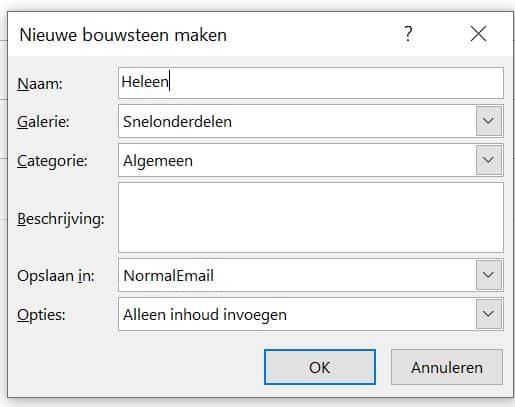Viewport: 515px width, 407px height.
Task: Click the Naam label
Action: click(40, 83)
